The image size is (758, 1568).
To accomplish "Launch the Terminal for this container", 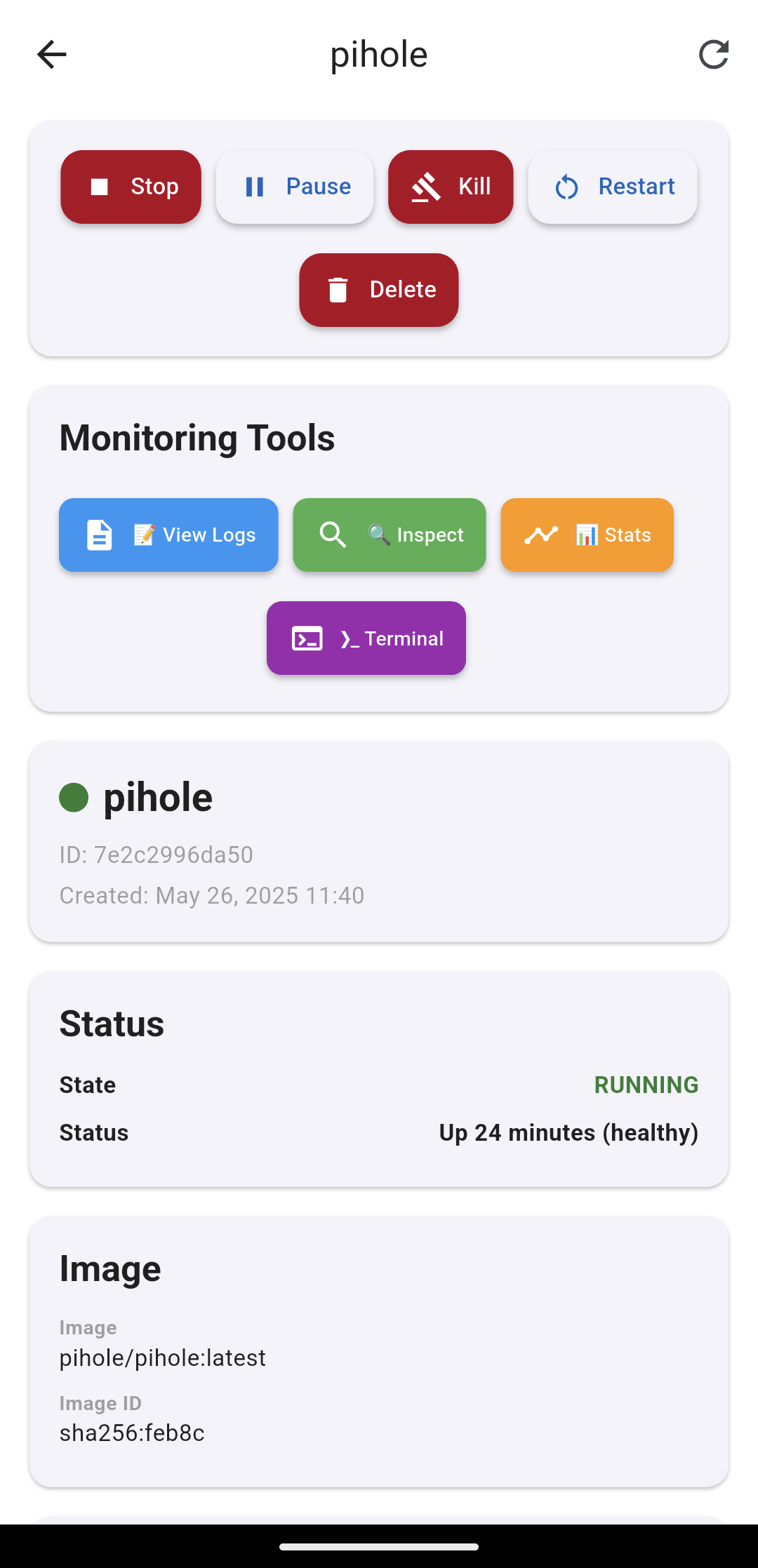I will (366, 638).
